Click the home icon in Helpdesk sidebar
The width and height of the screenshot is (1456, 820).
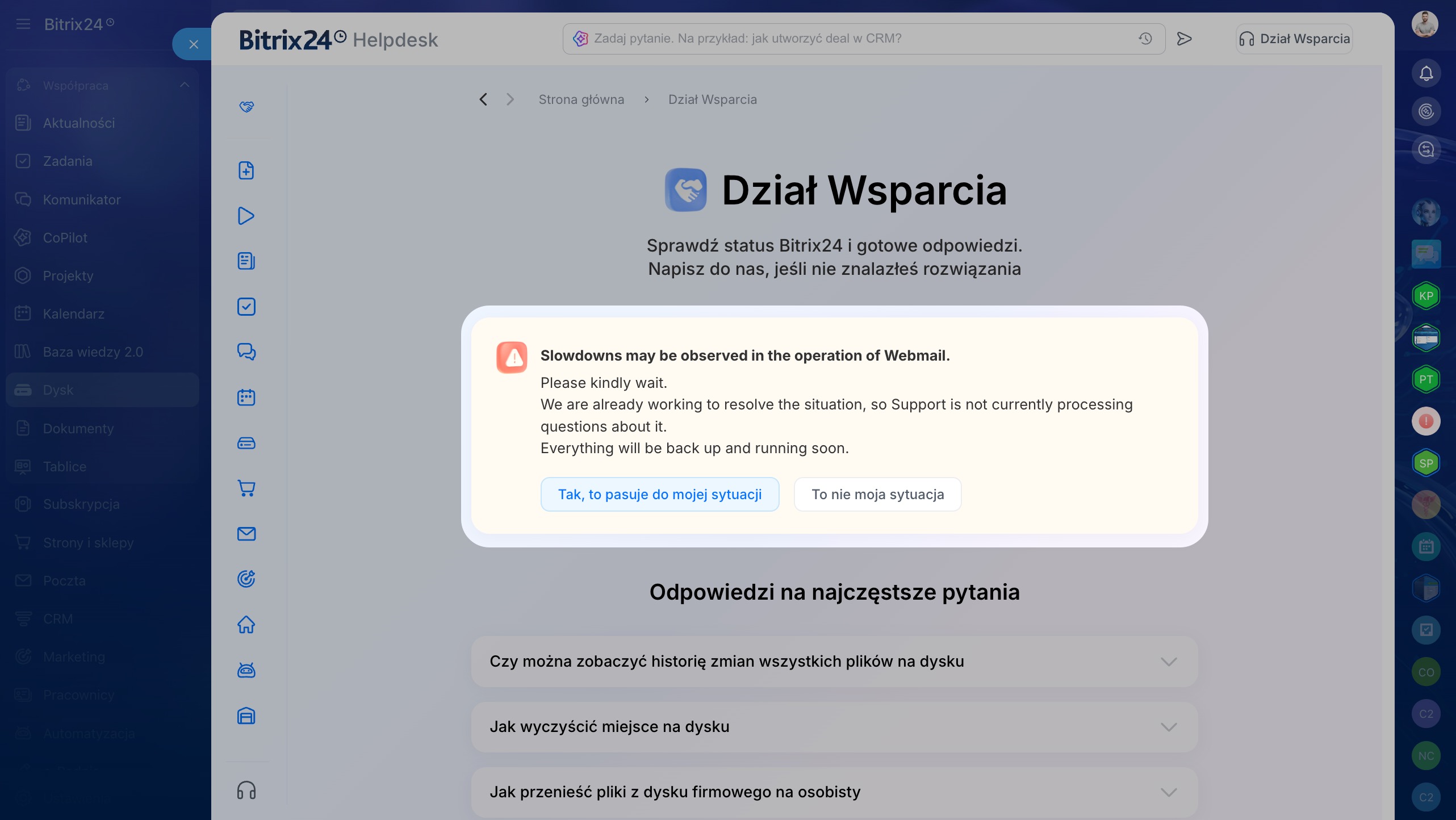click(x=246, y=625)
